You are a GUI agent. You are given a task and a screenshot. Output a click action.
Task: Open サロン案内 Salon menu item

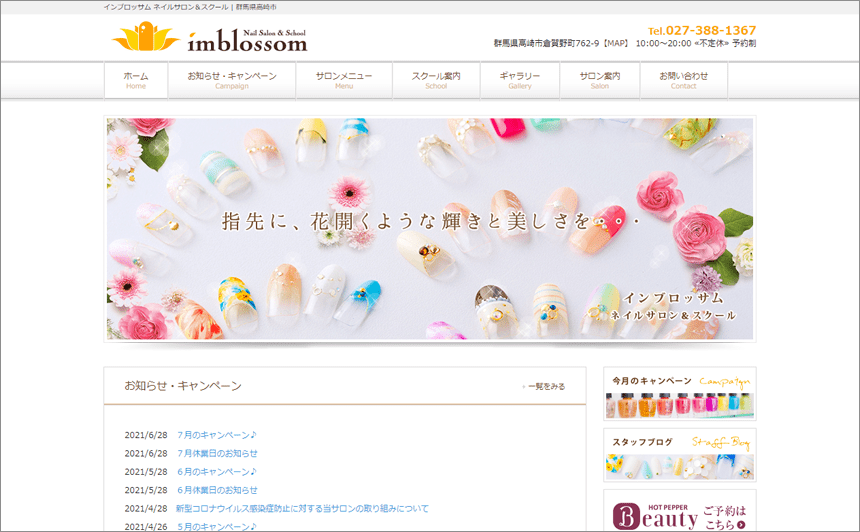coord(599,81)
